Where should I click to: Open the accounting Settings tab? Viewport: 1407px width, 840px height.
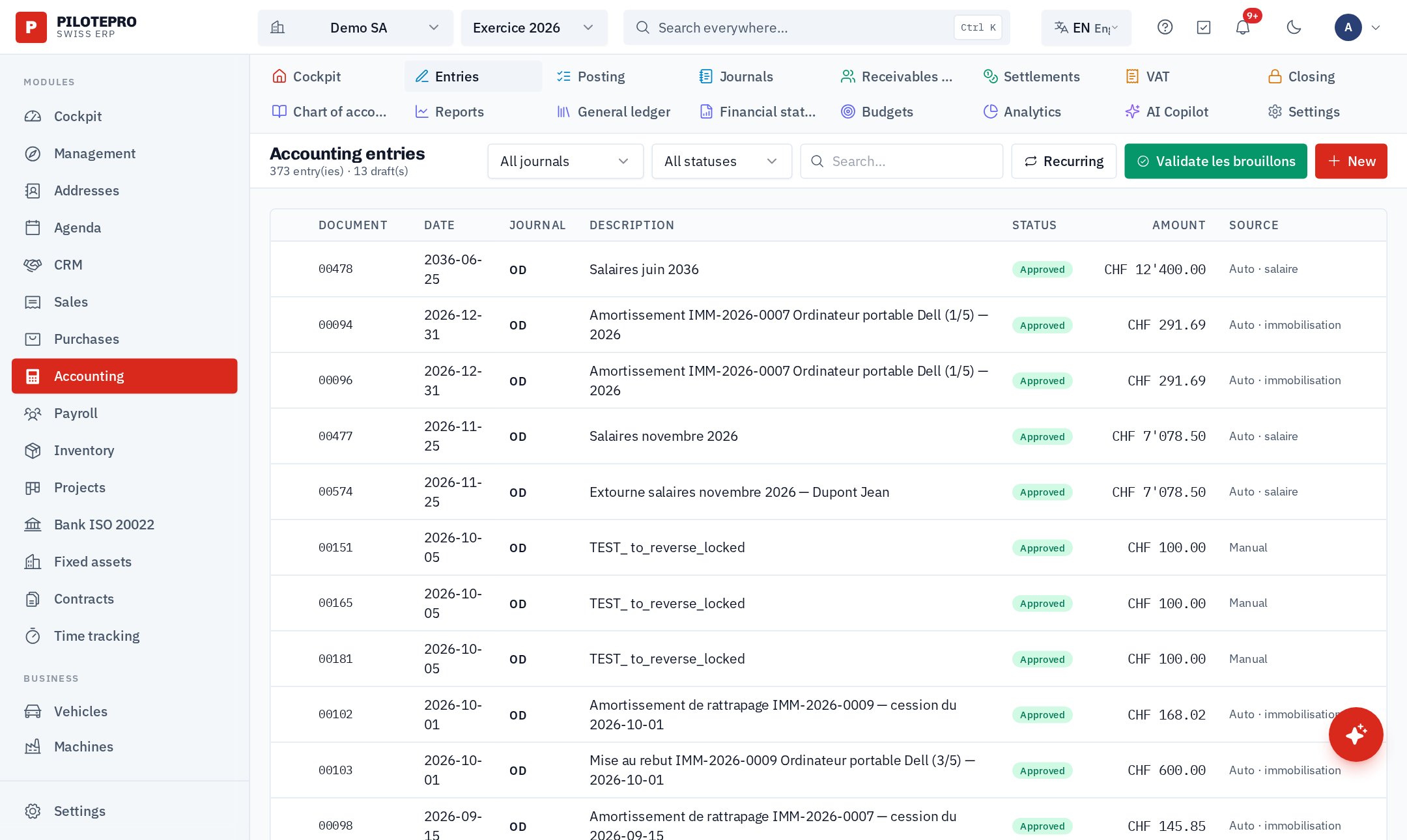tap(1326, 111)
